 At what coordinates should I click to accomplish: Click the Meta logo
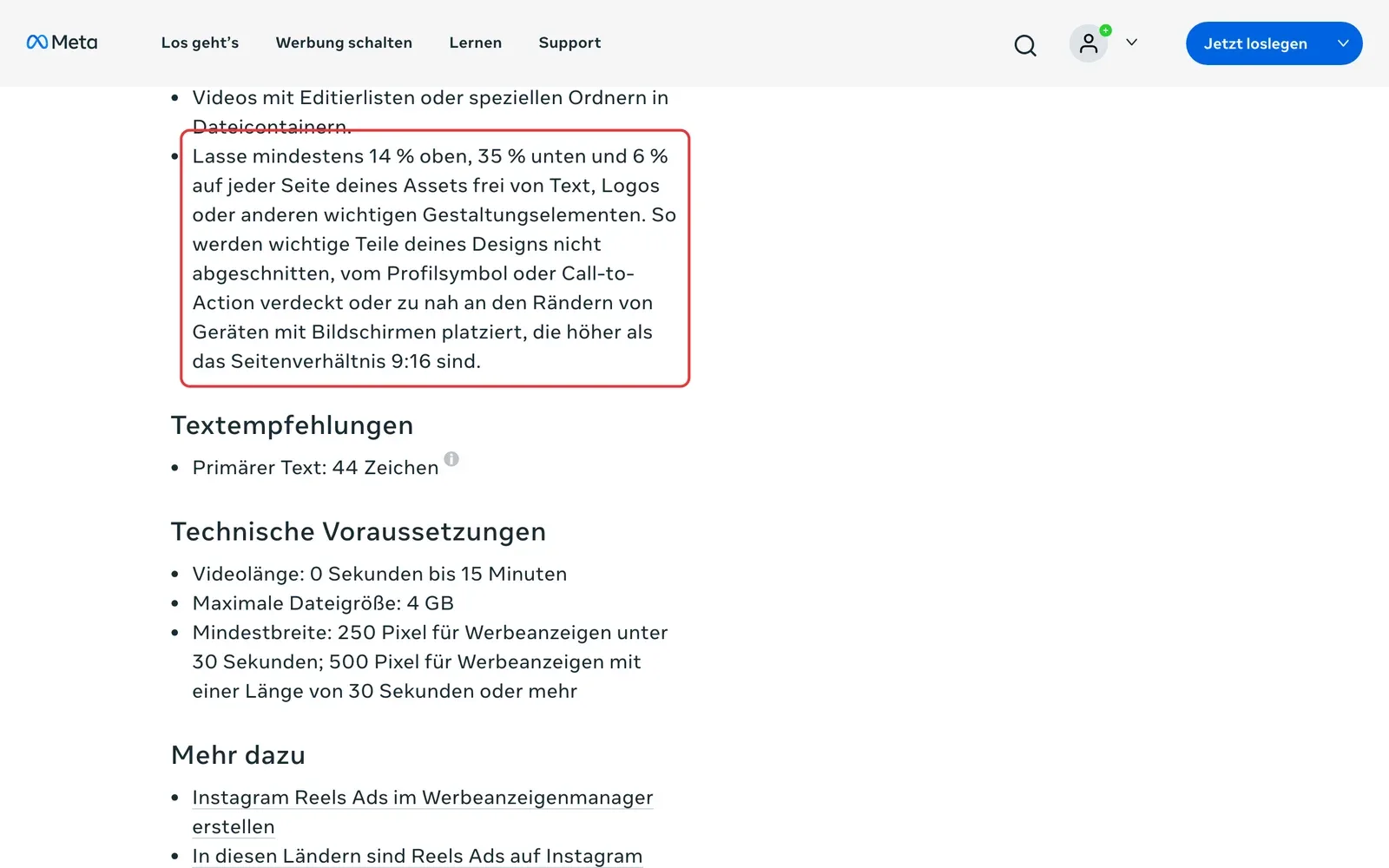pyautogui.click(x=62, y=43)
